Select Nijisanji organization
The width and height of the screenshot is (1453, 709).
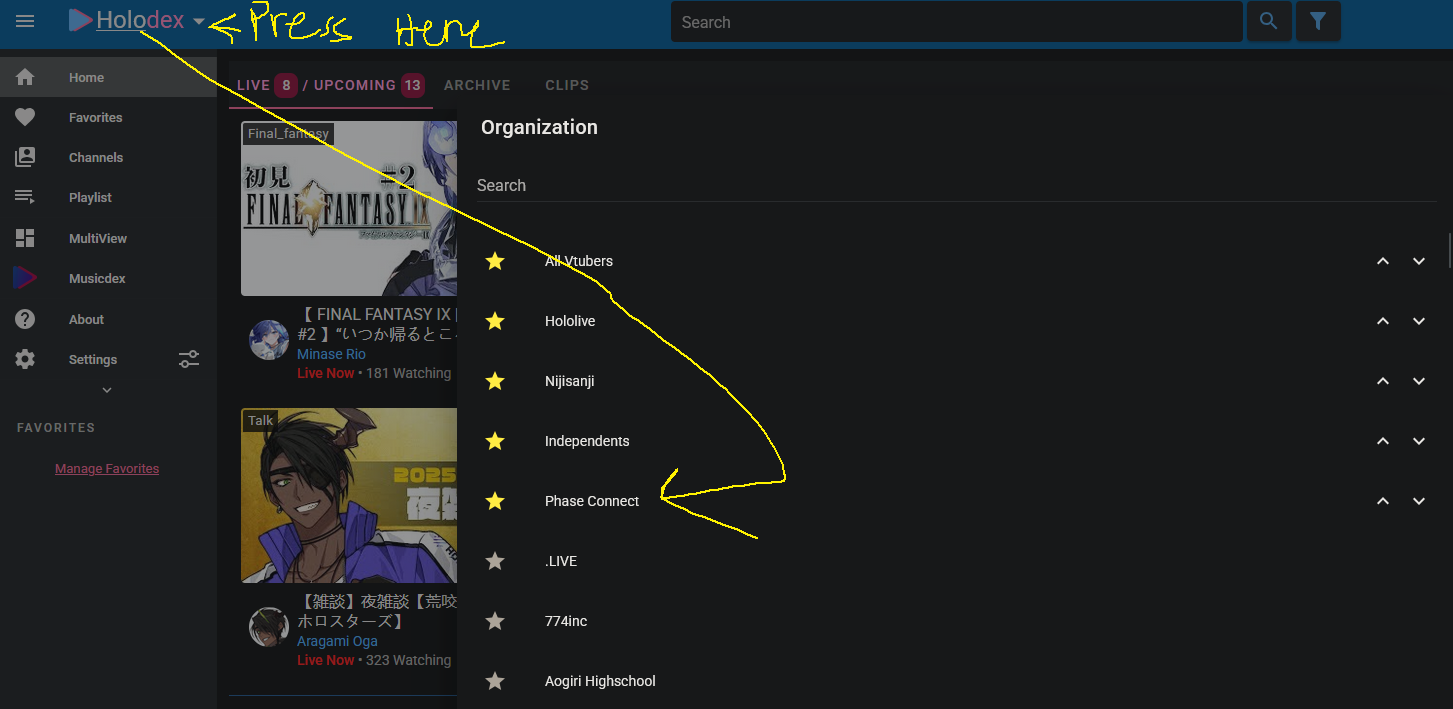point(570,381)
